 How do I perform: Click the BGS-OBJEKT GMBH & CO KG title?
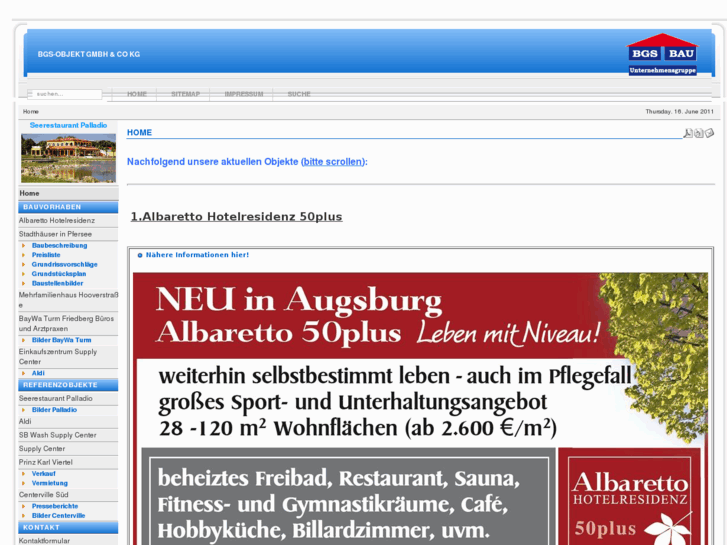click(89, 54)
